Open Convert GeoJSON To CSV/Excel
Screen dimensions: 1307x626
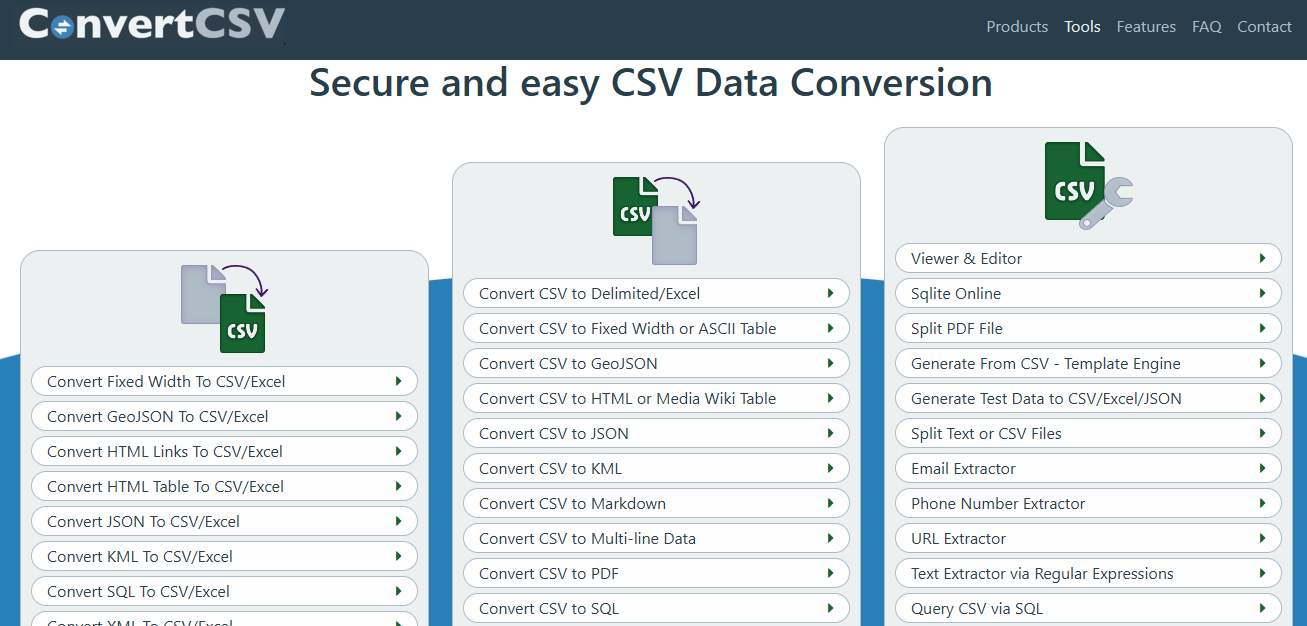(x=224, y=416)
